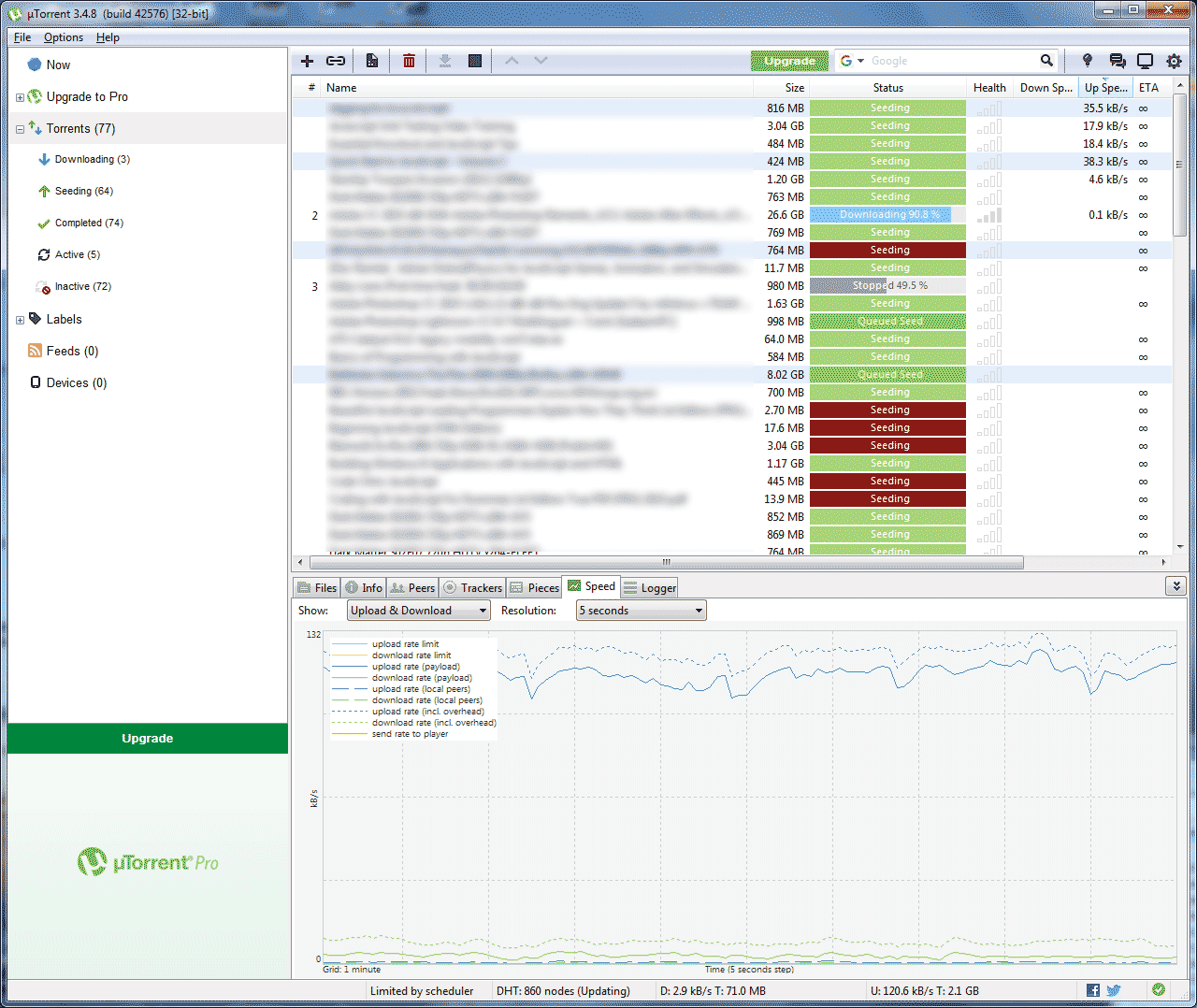1197x1008 pixels.
Task: Sort the list by Name column
Action: [x=538, y=87]
